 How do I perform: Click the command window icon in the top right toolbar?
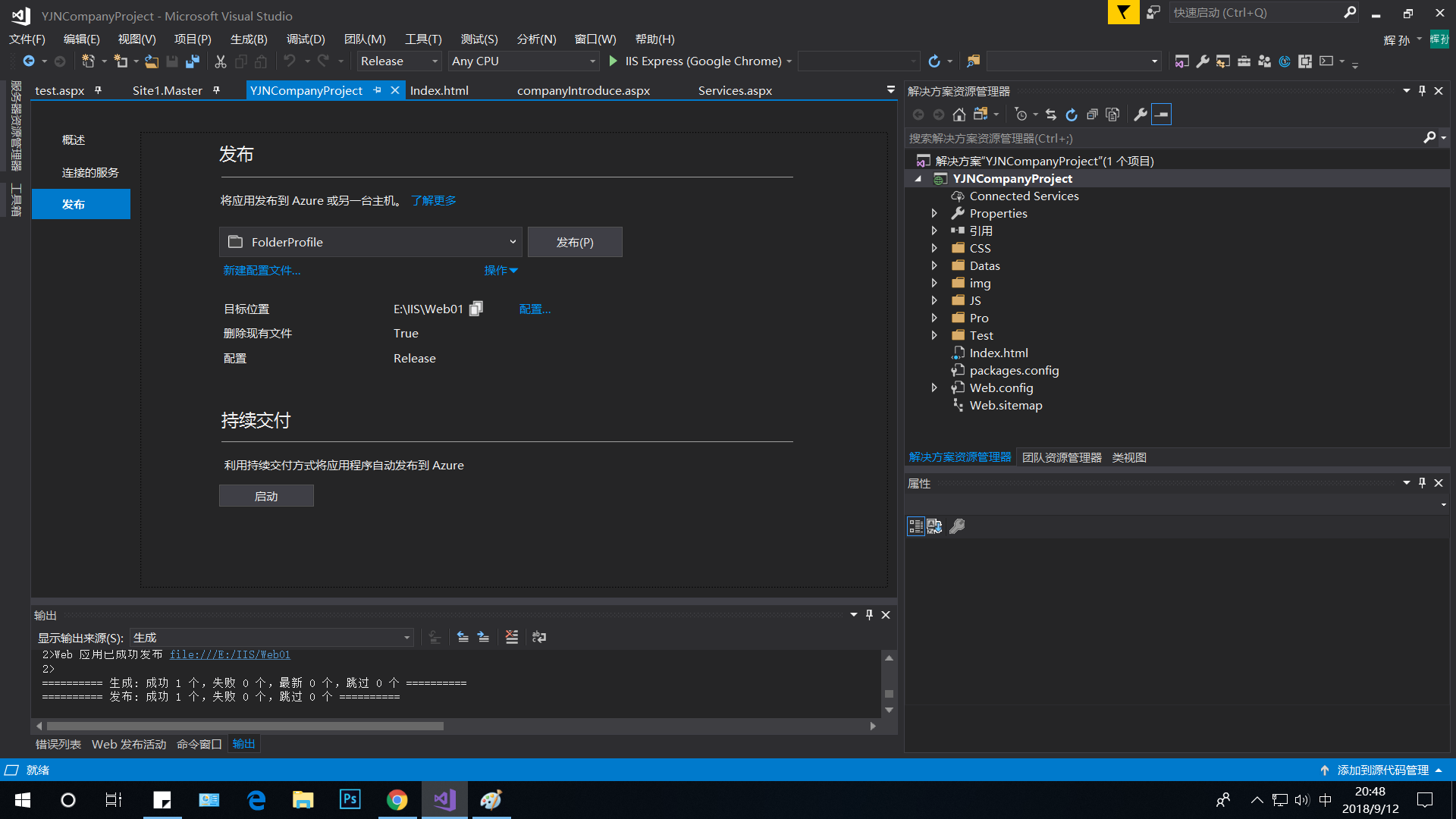tap(1326, 61)
